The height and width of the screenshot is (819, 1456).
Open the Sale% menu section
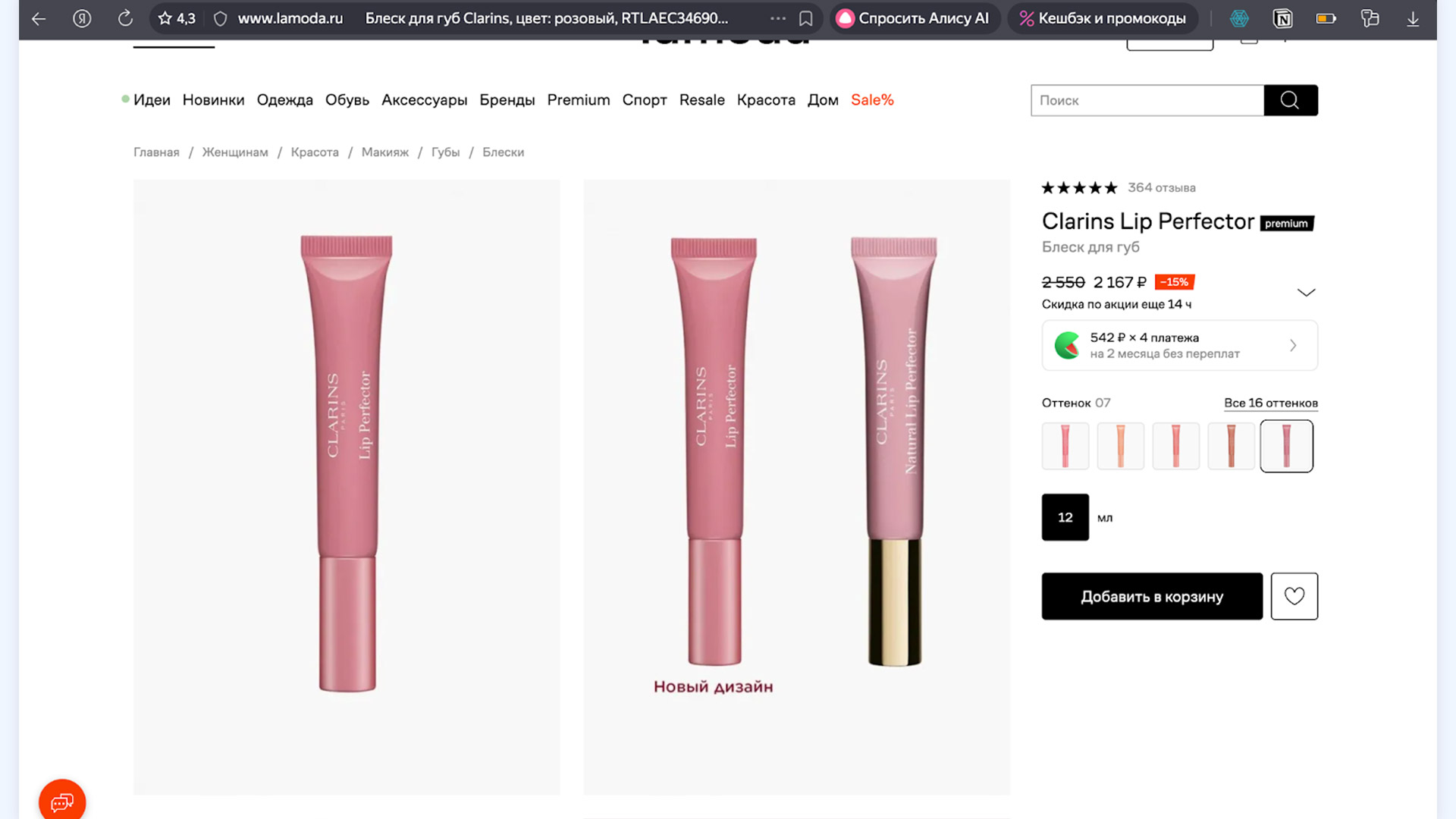[872, 100]
